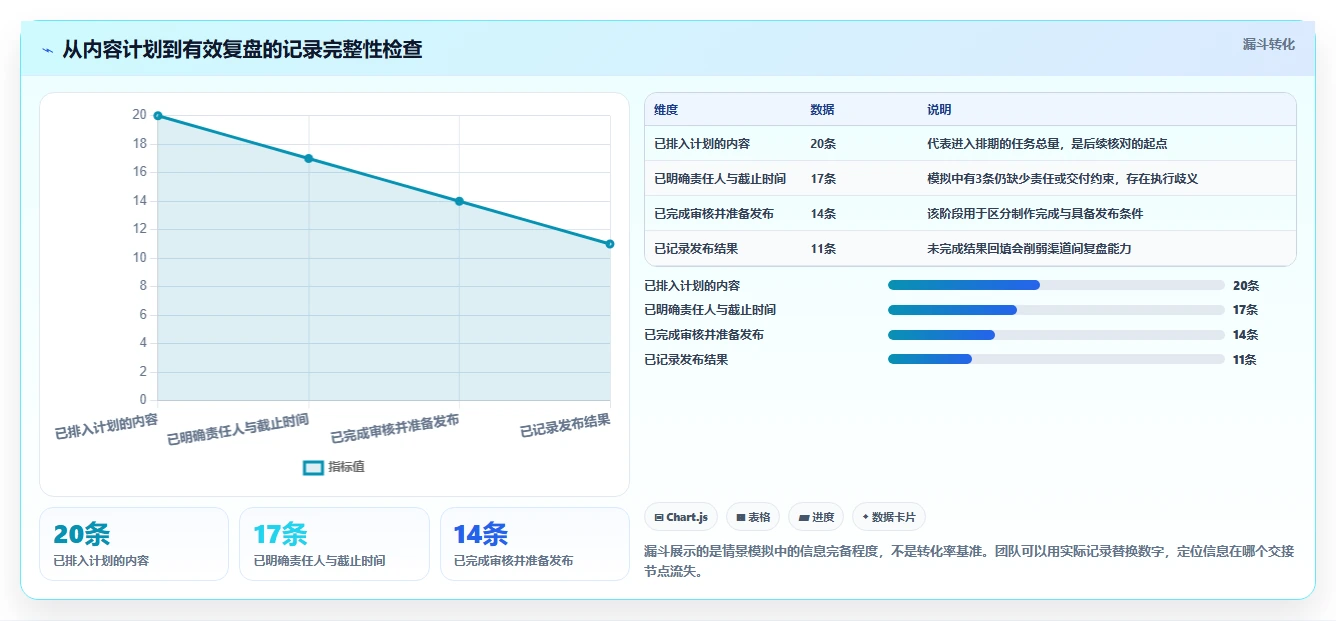The image size is (1336, 621).
Task: Click x-axis label 已排入计划的内容 under chart
Action: point(106,427)
